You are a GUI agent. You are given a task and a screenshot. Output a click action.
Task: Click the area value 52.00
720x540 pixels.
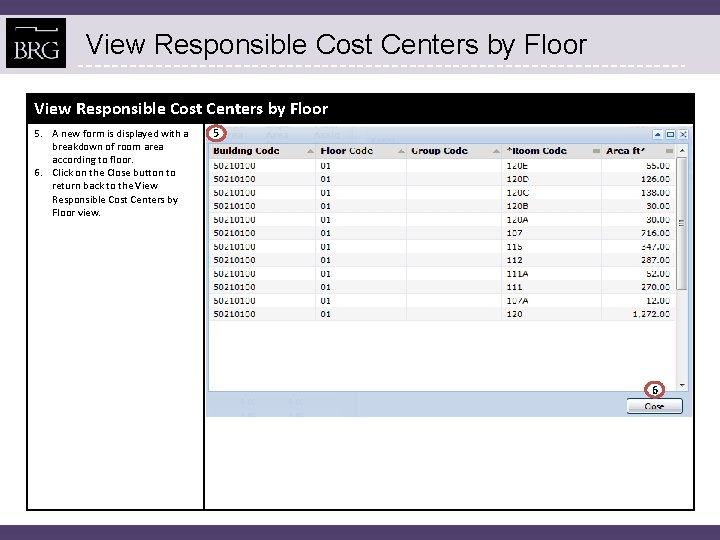(x=658, y=274)
